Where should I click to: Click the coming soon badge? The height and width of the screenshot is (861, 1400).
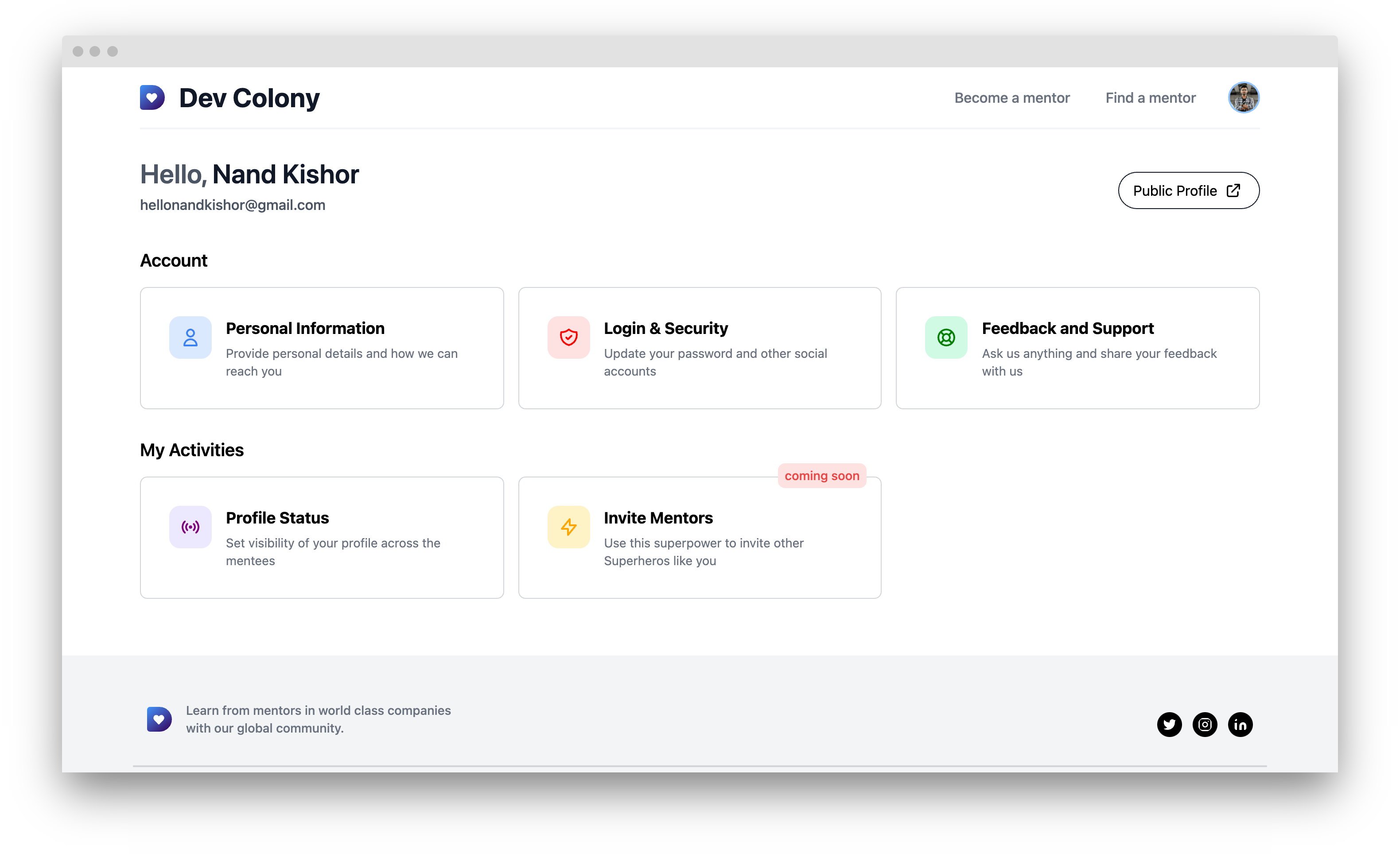[x=821, y=476]
